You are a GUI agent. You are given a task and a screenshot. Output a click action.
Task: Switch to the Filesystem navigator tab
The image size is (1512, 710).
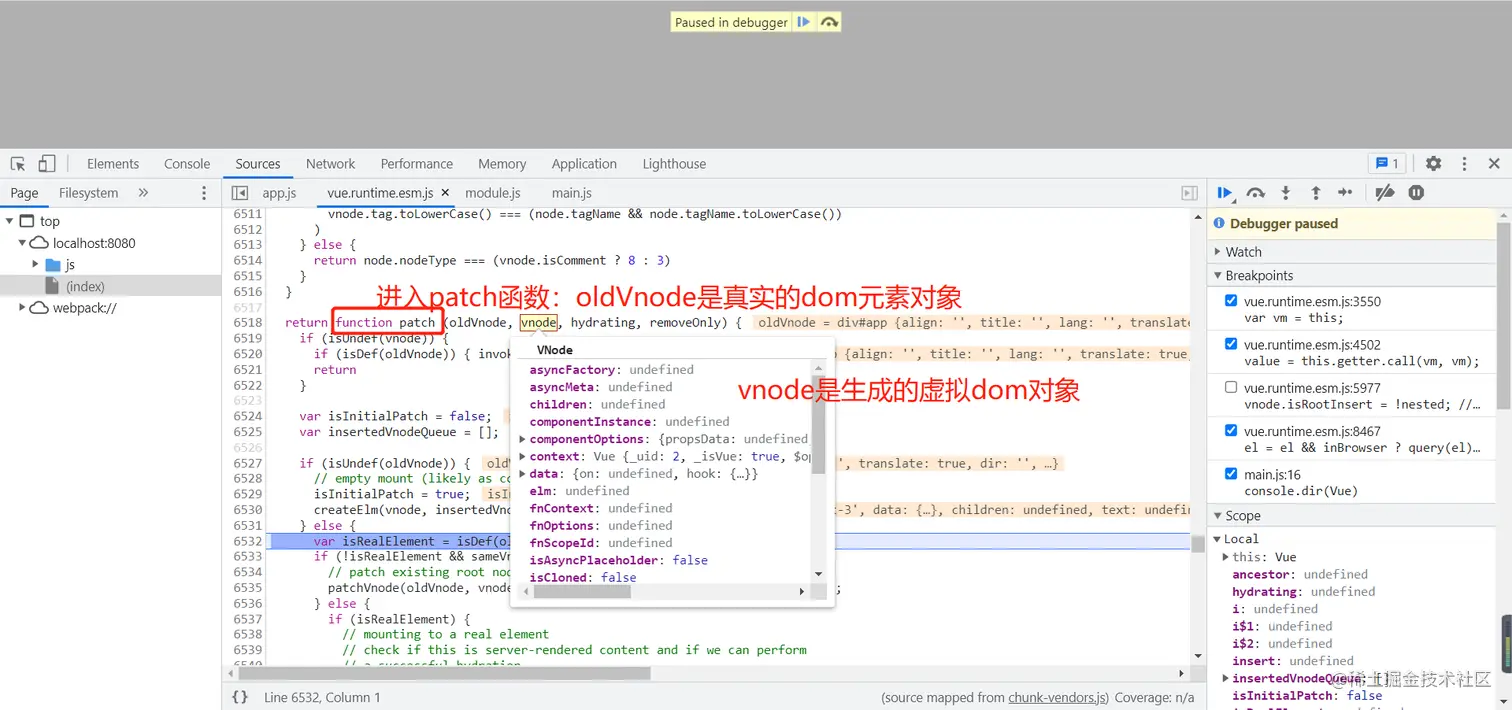click(x=88, y=193)
